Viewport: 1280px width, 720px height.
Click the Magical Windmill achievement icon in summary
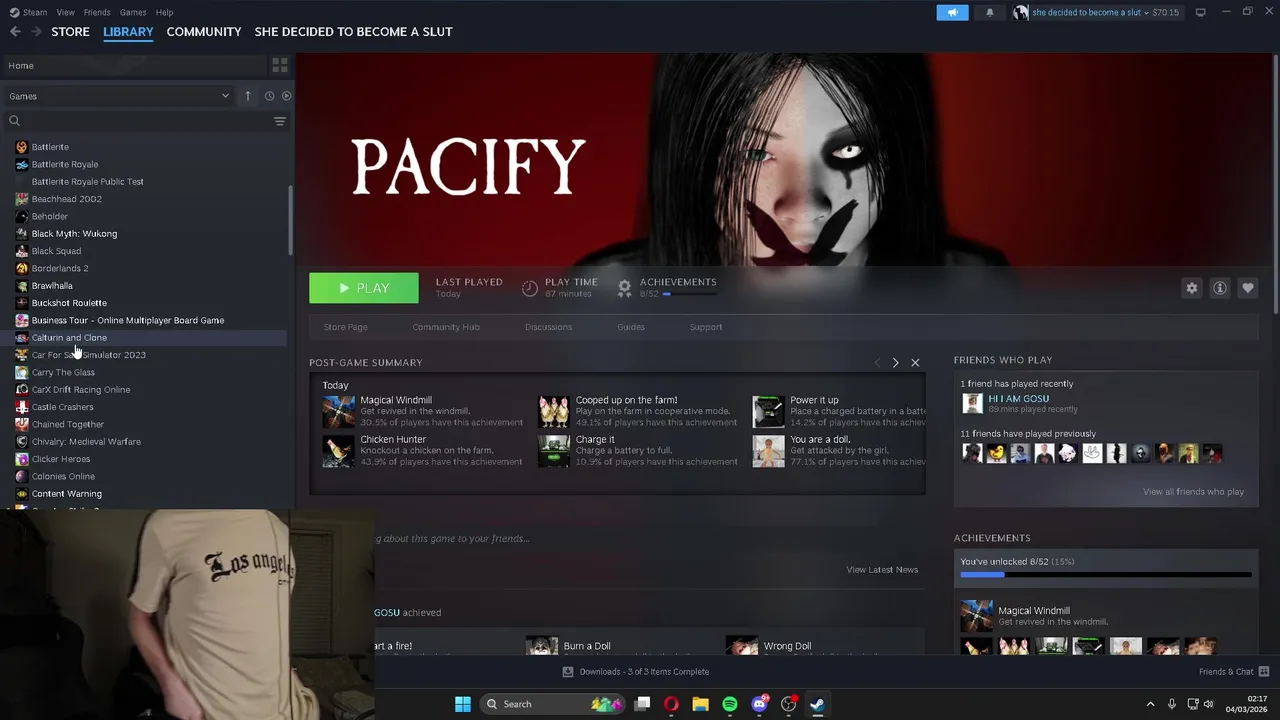point(338,411)
